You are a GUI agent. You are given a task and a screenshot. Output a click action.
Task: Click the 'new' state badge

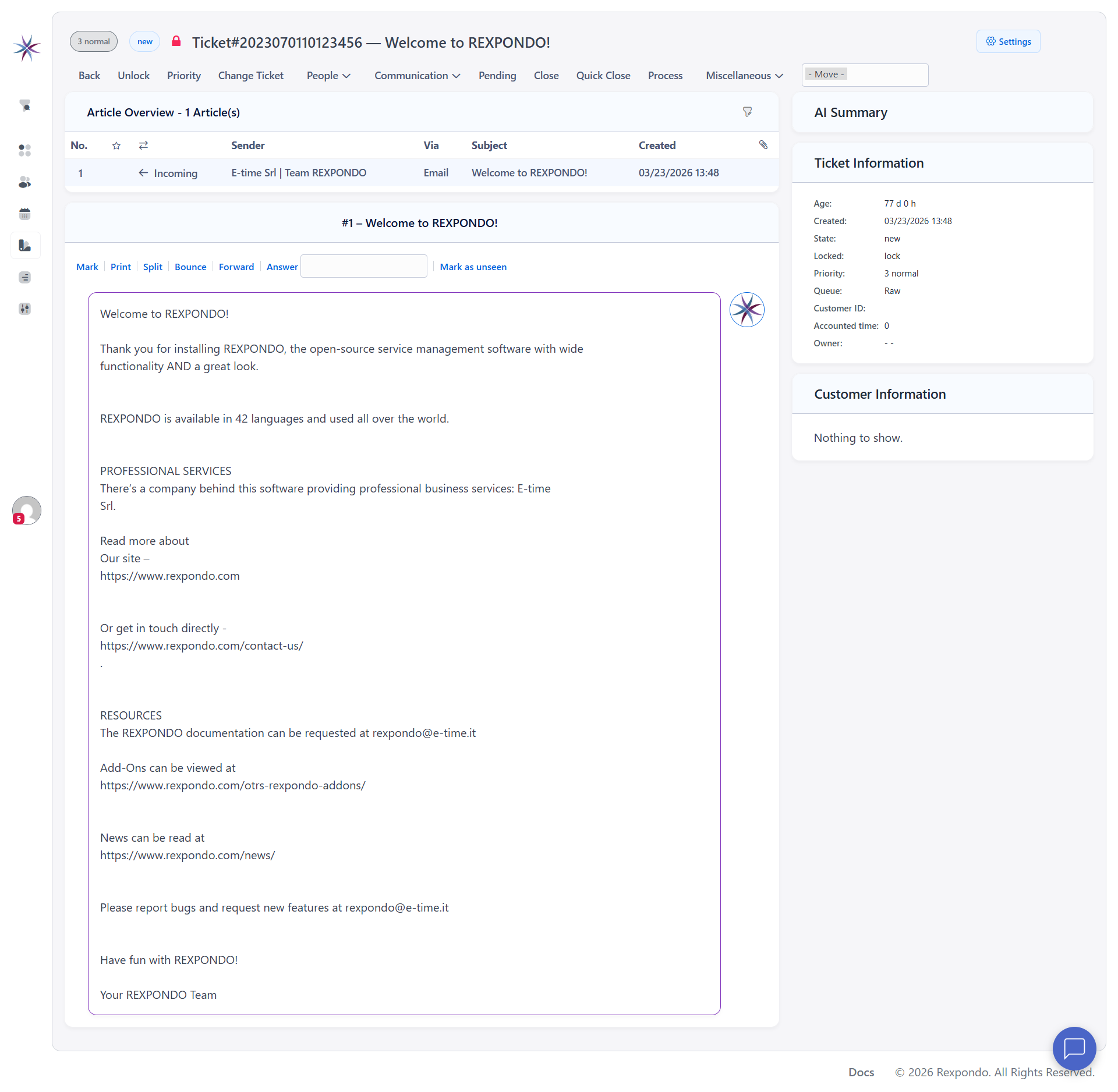click(145, 41)
